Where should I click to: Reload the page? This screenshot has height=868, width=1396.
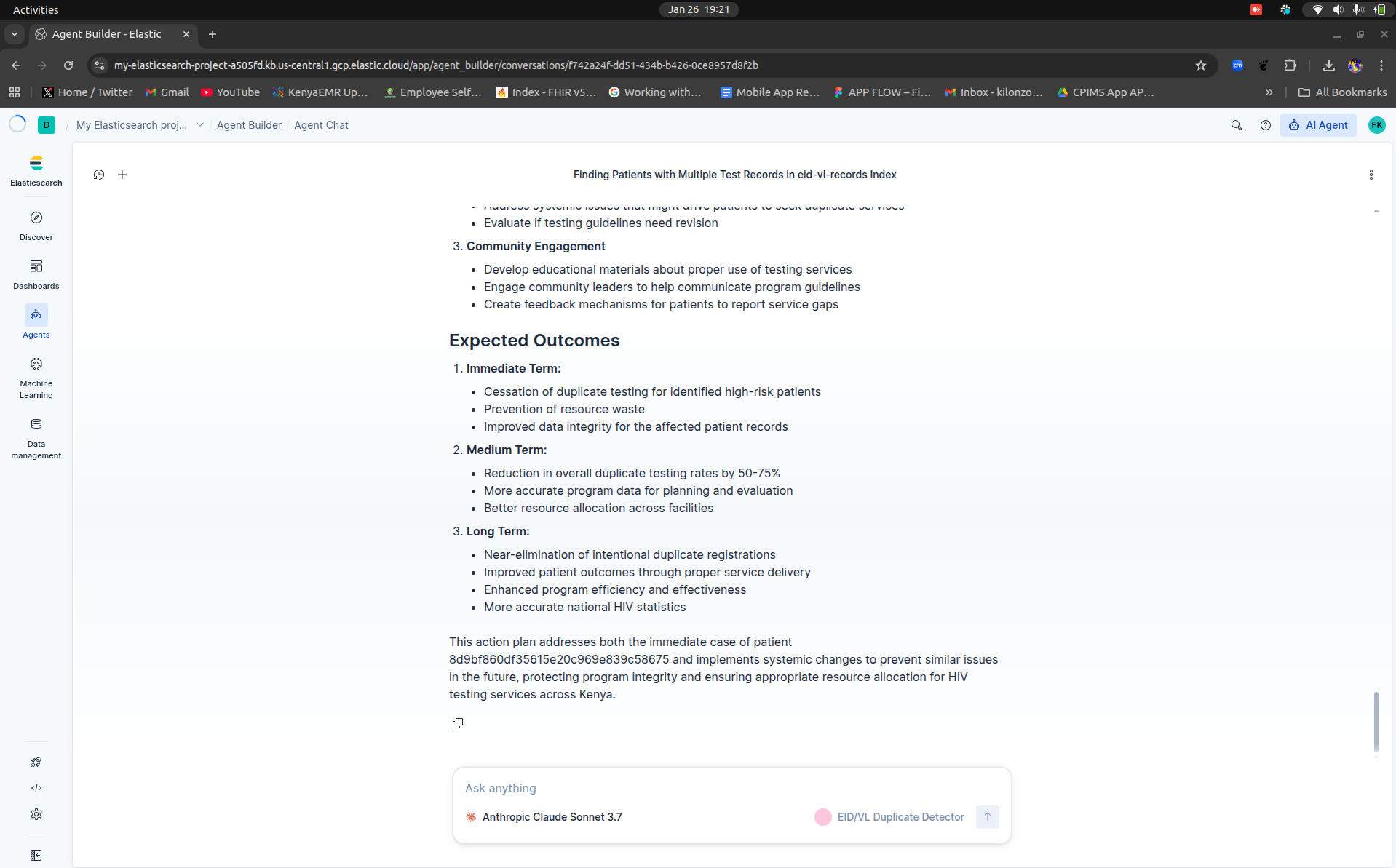click(x=68, y=65)
